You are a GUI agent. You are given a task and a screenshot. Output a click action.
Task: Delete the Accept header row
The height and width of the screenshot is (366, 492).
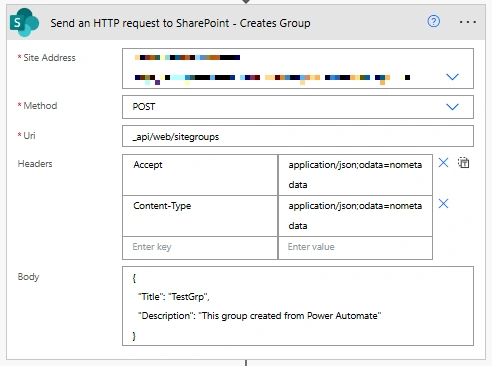coord(443,163)
